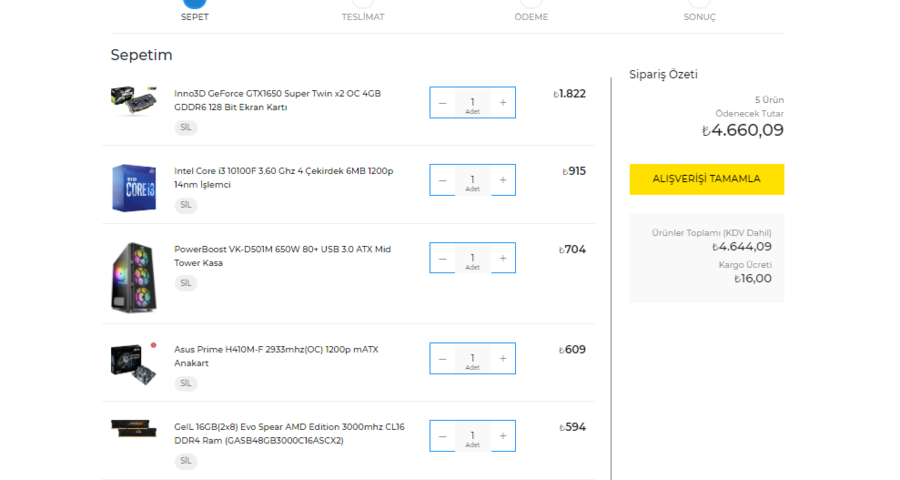Decrease quantity of GeIL 16GB Evo Spear RAM

[x=443, y=436]
